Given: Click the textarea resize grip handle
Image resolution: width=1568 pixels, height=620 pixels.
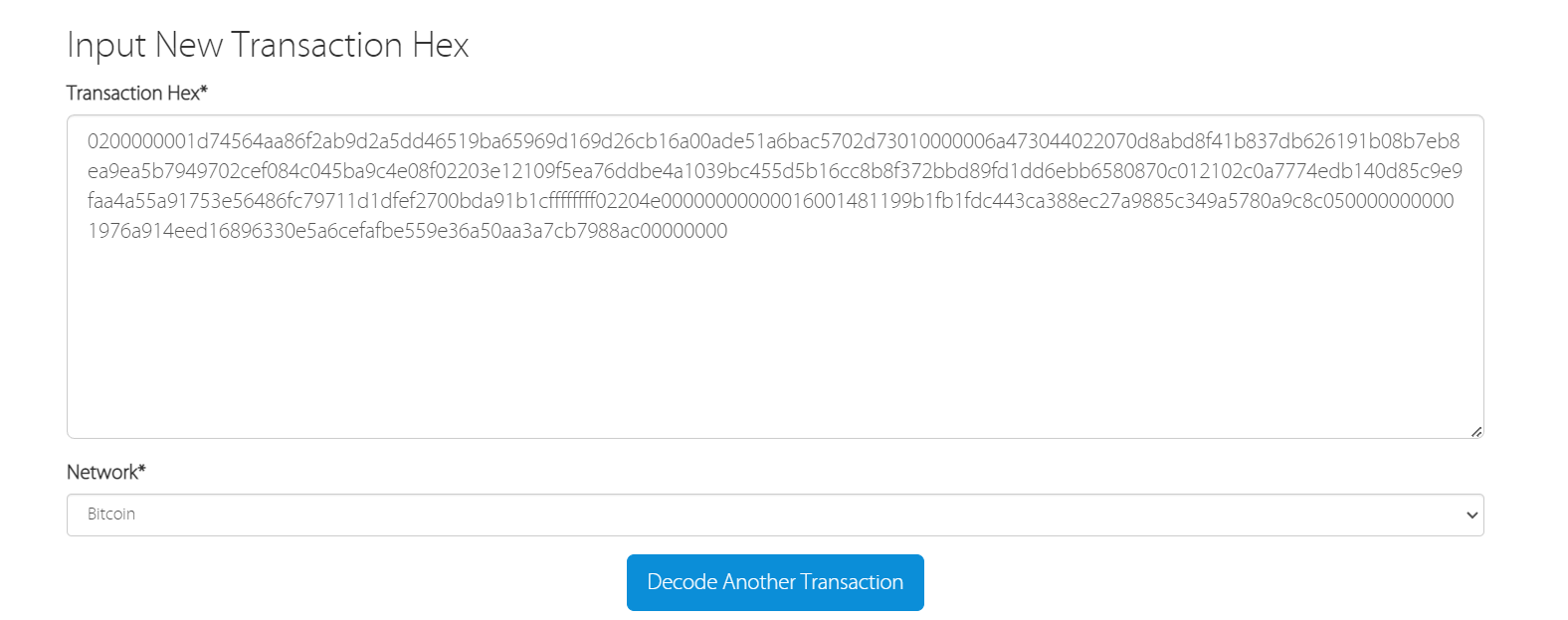Looking at the screenshot, I should [x=1477, y=430].
